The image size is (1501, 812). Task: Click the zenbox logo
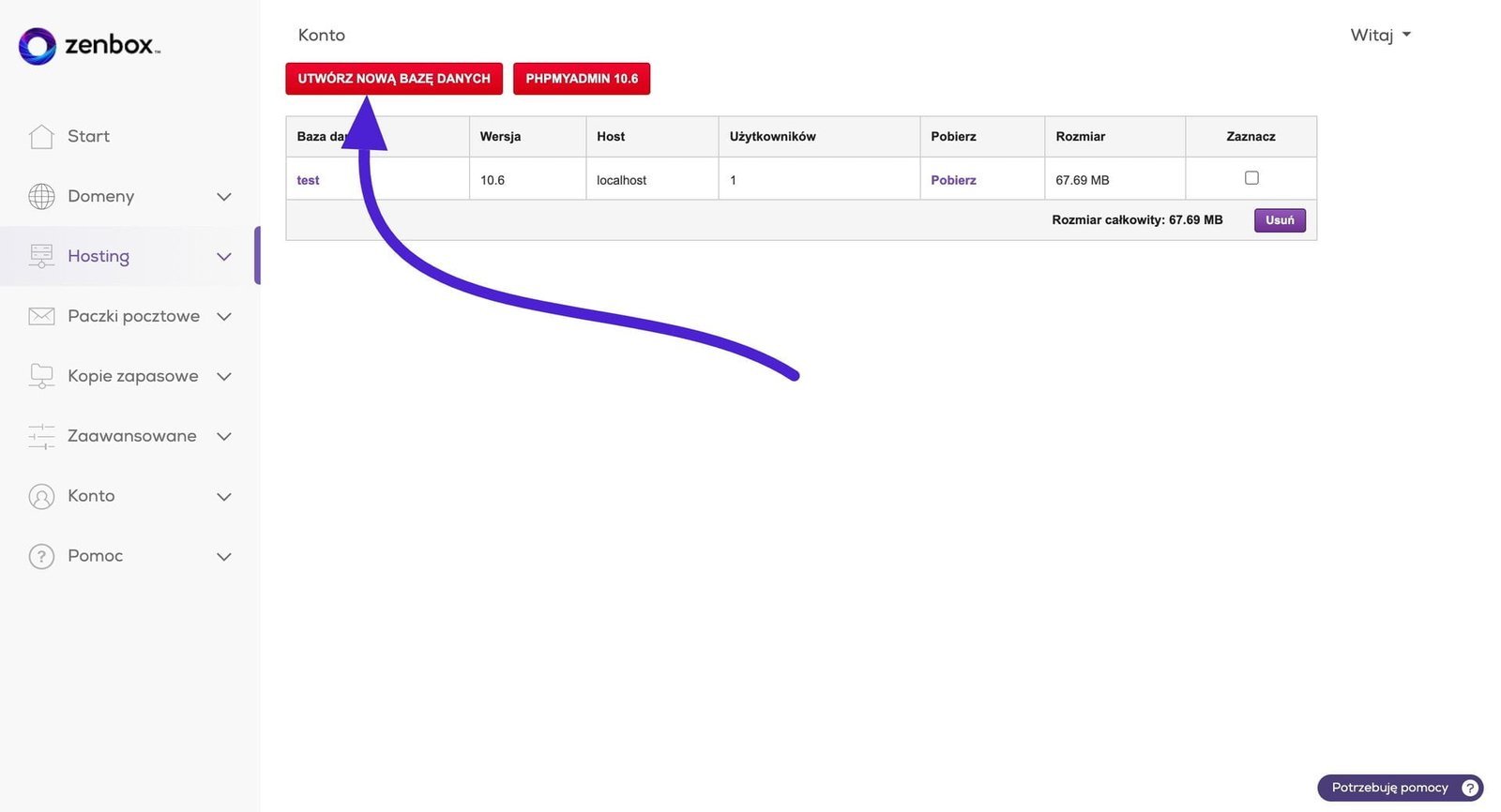89,45
